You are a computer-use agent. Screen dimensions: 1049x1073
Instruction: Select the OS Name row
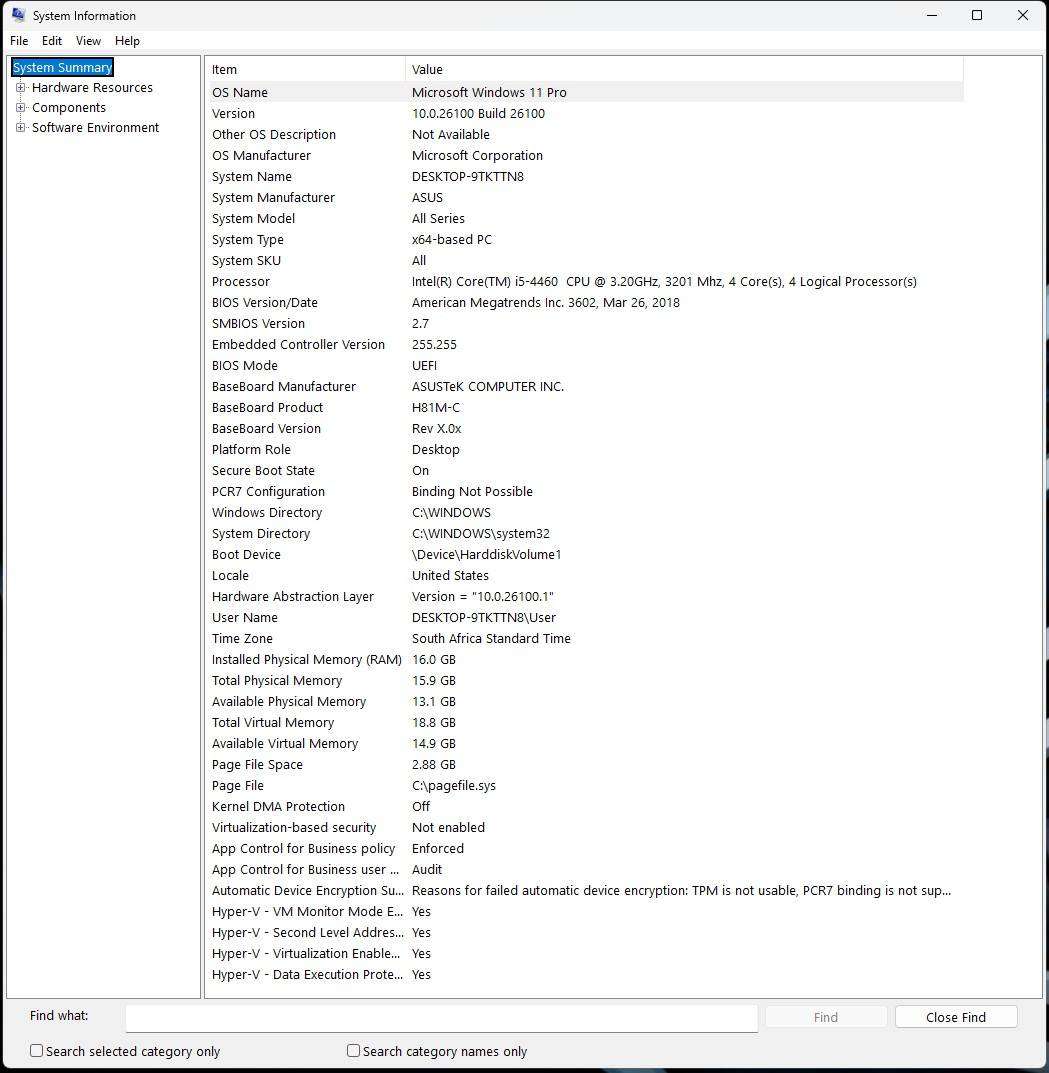click(240, 93)
